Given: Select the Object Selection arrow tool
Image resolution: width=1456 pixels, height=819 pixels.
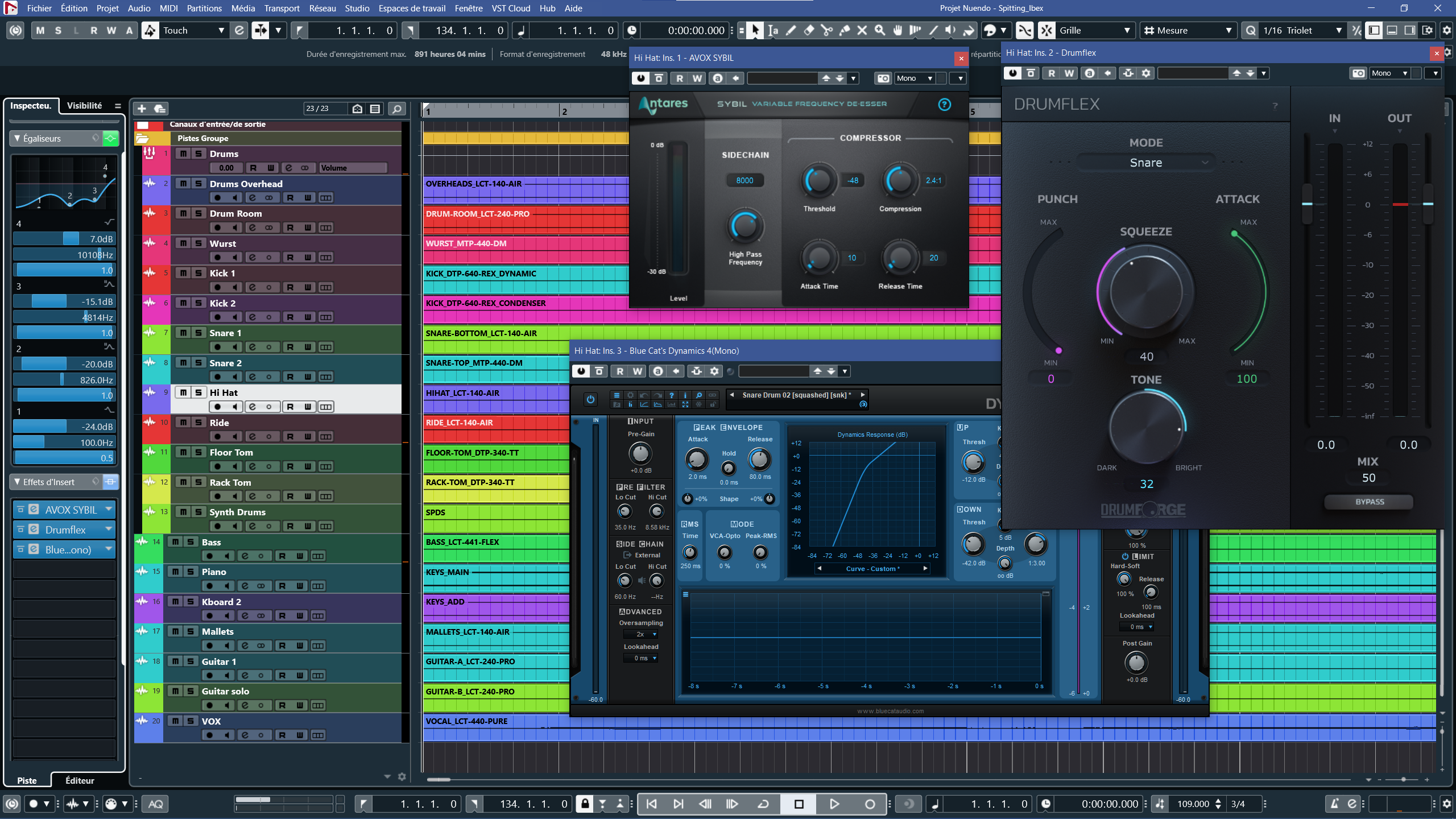Looking at the screenshot, I should coord(755,31).
